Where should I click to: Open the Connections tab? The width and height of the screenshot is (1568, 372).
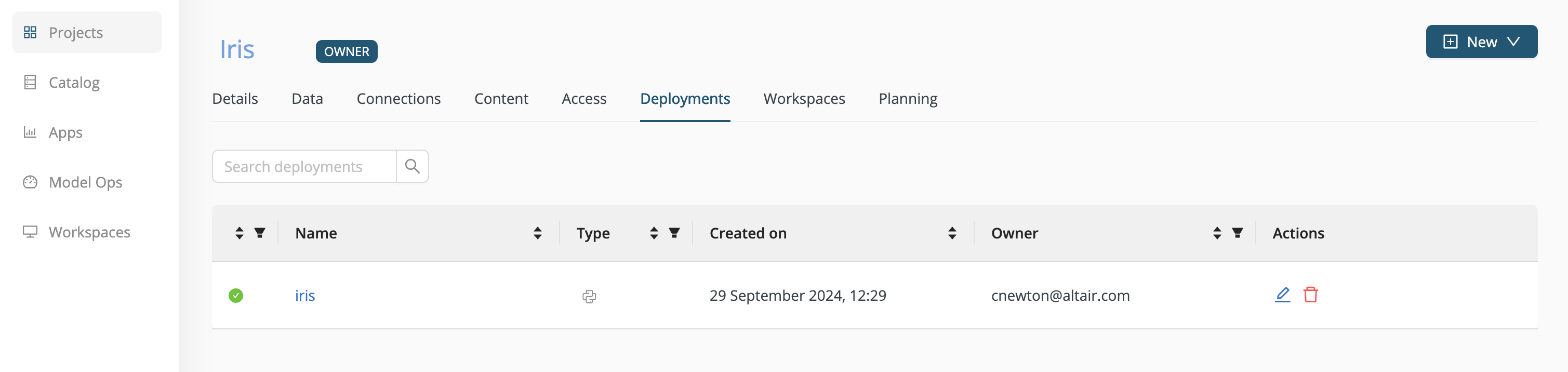(x=398, y=99)
